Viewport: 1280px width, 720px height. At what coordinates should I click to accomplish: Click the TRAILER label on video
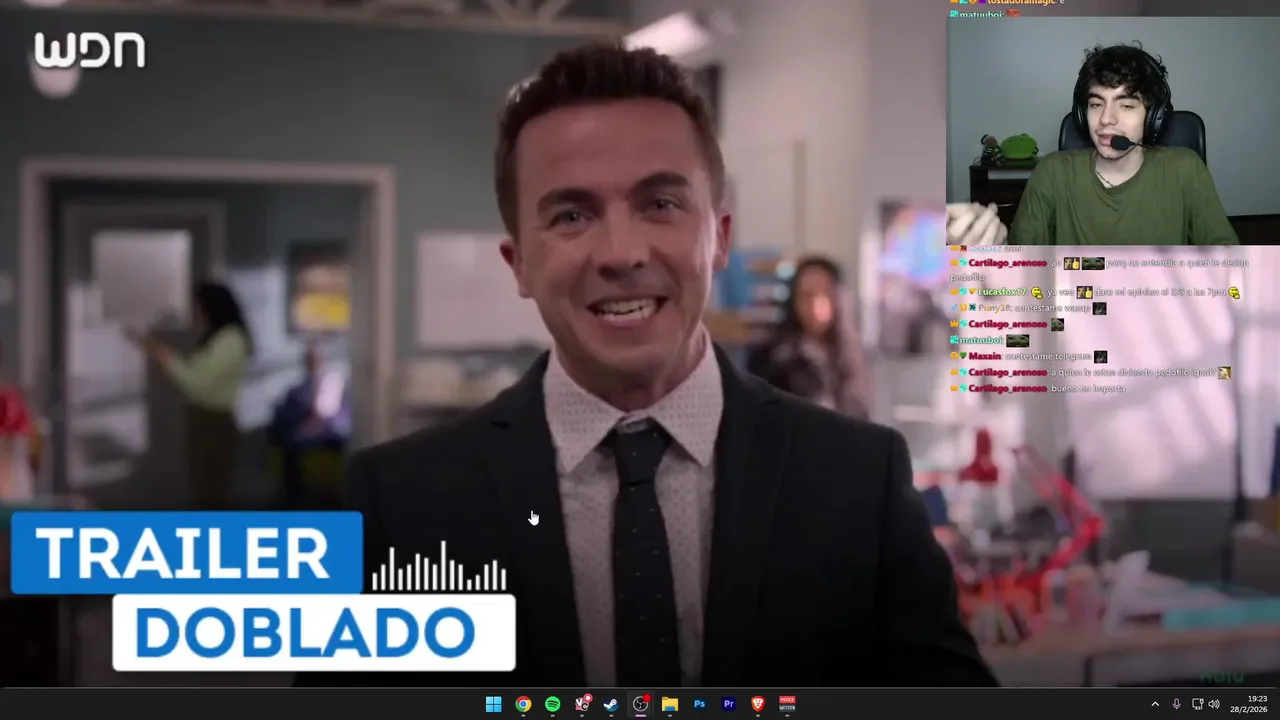[x=186, y=553]
